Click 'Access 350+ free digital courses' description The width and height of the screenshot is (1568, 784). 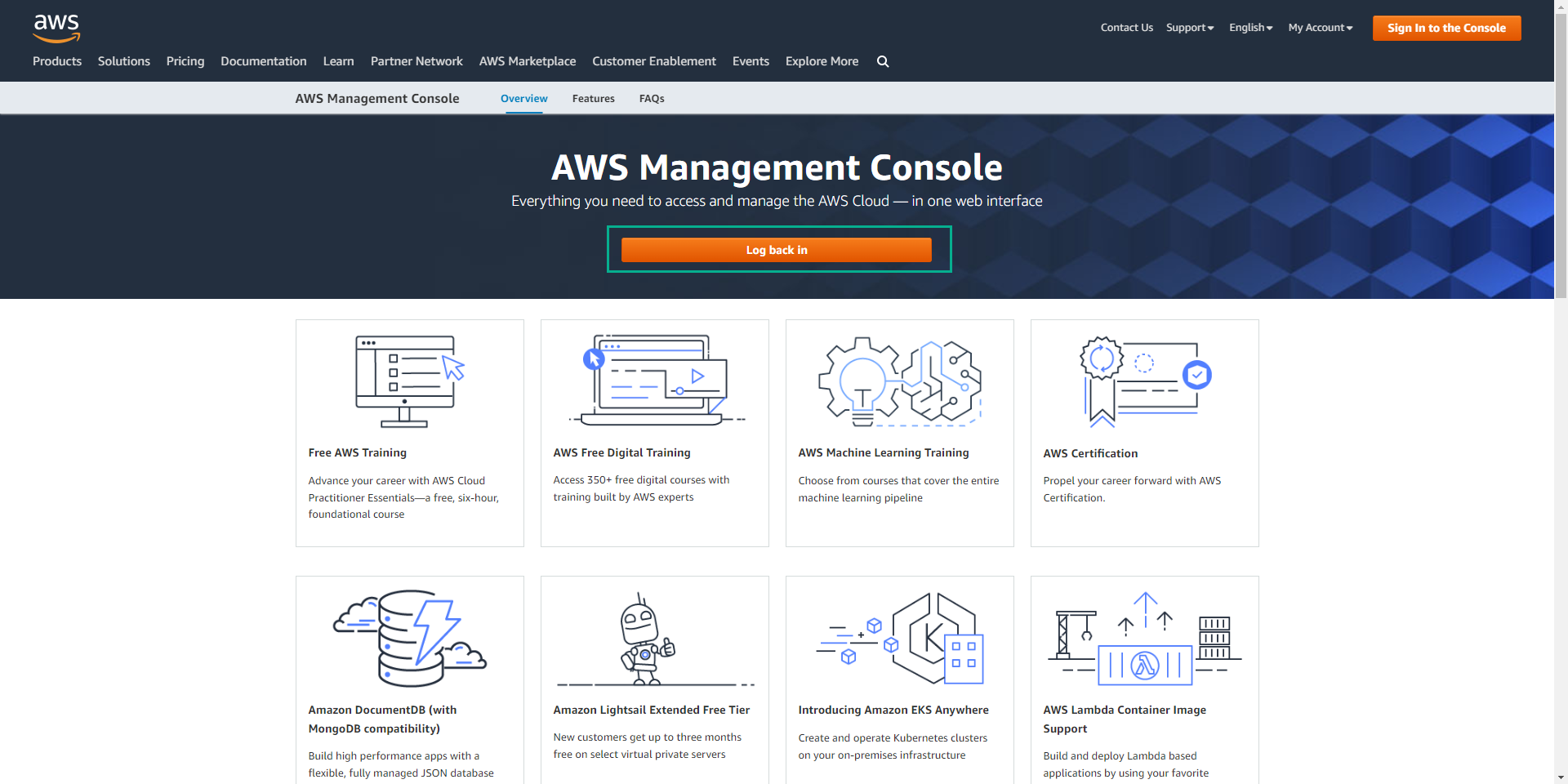[x=641, y=488]
